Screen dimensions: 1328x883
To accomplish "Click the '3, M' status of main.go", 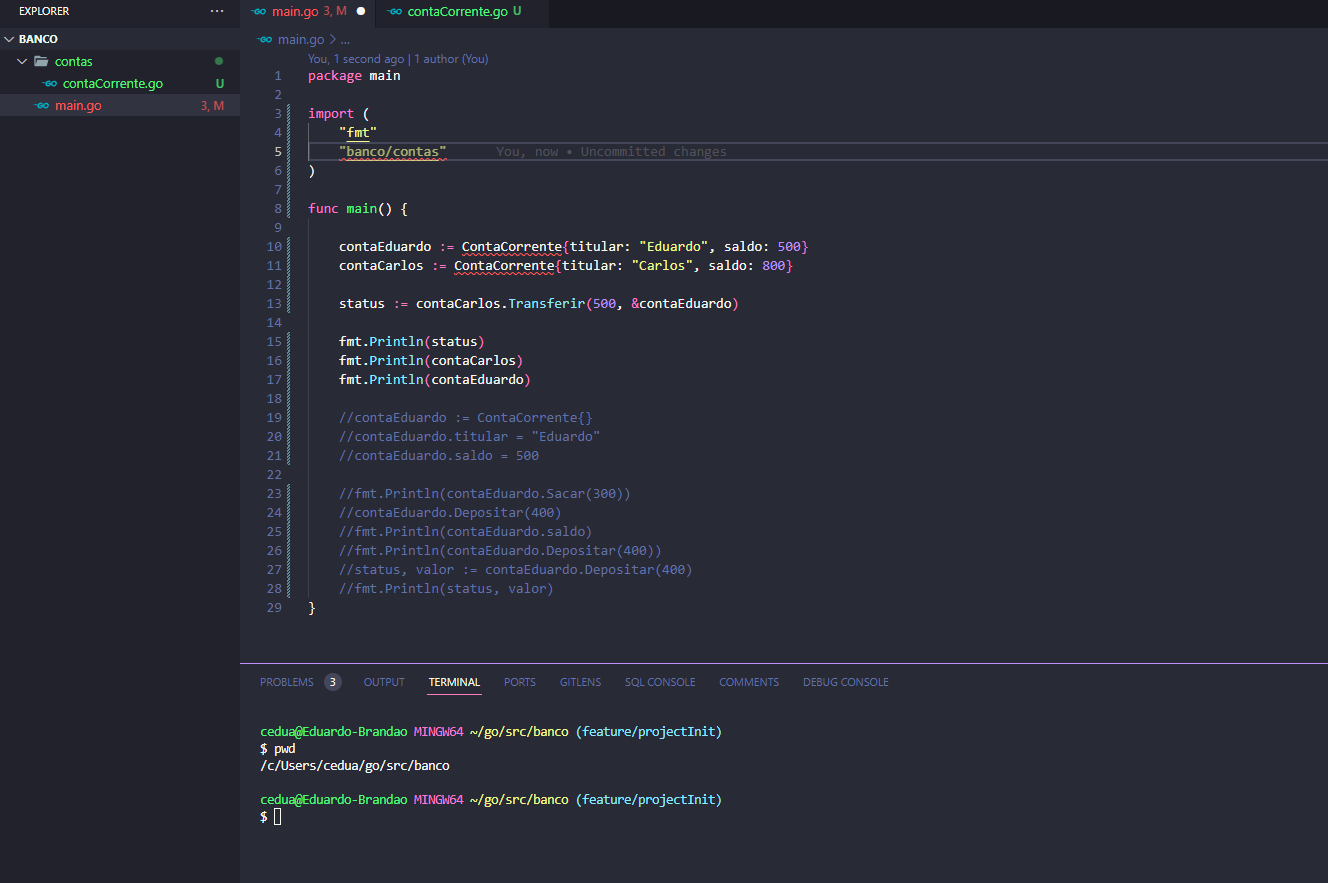I will click(x=212, y=105).
